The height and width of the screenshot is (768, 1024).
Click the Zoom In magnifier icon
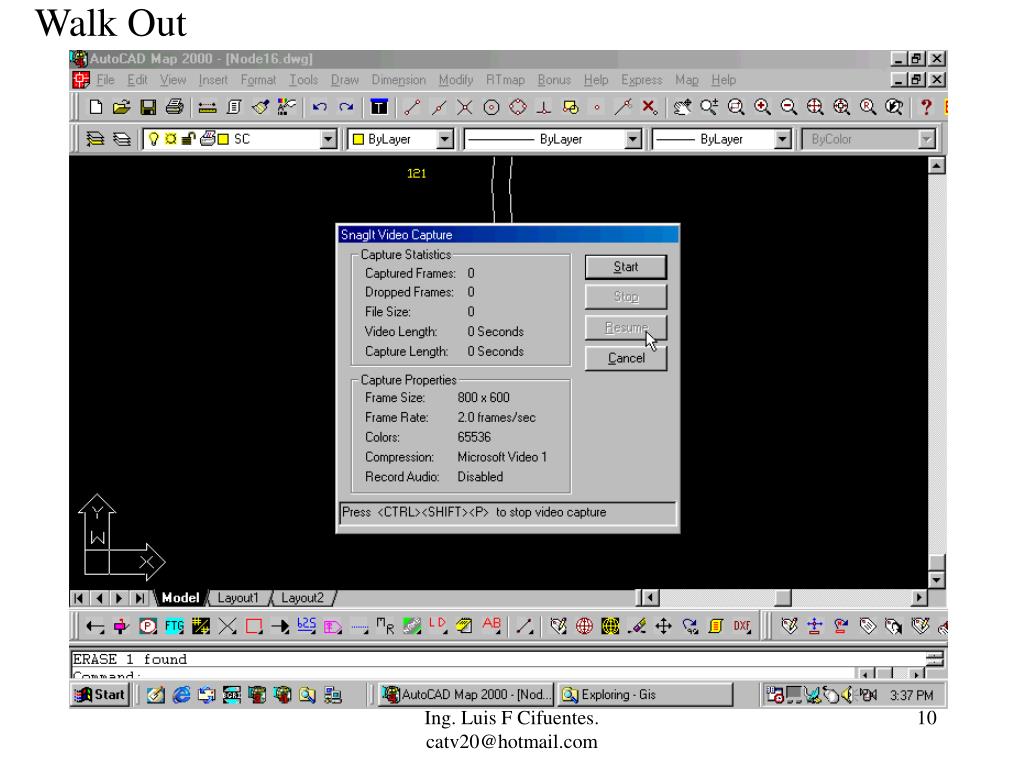(x=762, y=107)
